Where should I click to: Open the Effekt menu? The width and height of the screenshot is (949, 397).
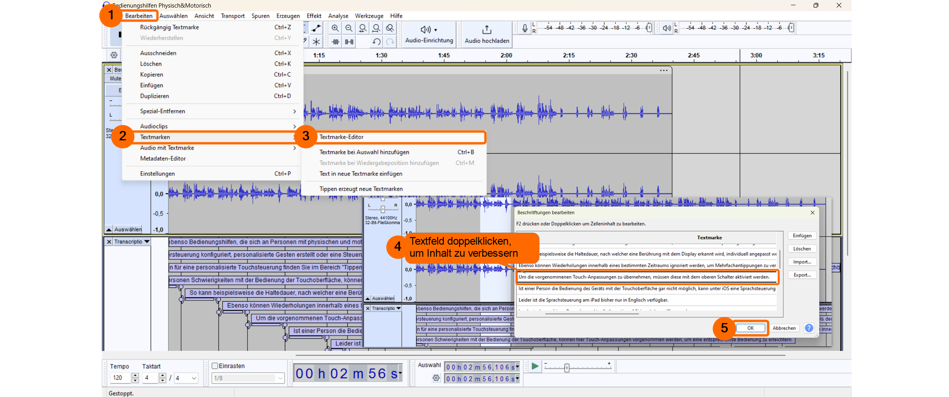tap(314, 16)
